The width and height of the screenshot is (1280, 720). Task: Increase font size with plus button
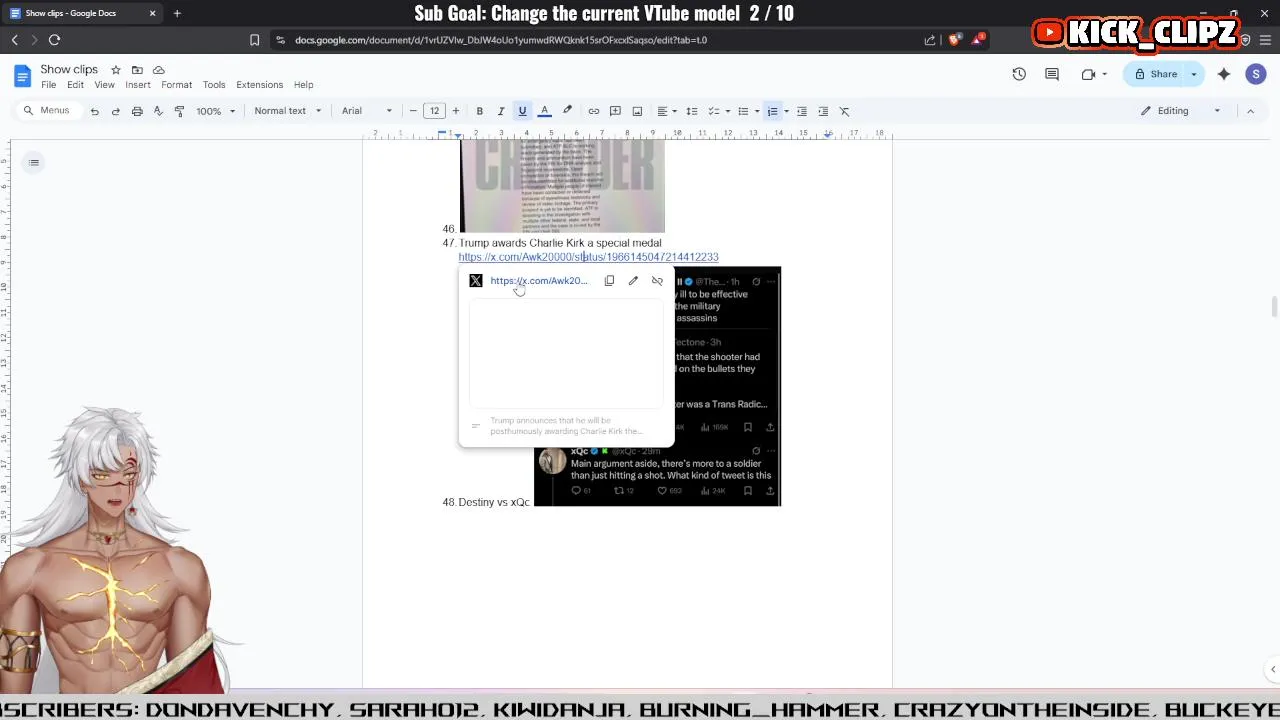pyautogui.click(x=456, y=111)
